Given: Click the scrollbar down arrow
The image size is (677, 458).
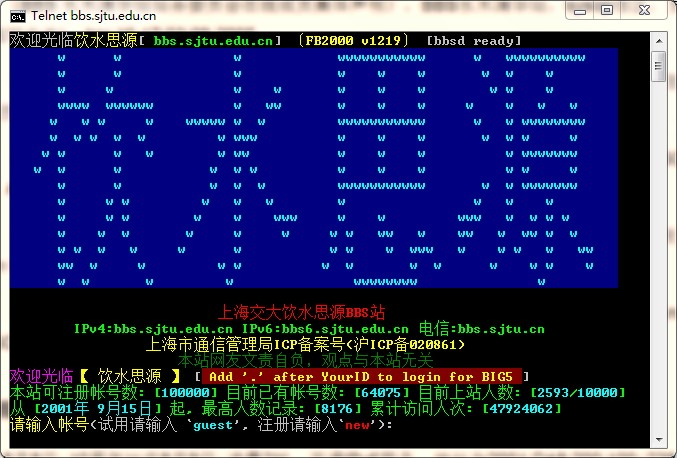Looking at the screenshot, I should tap(659, 439).
